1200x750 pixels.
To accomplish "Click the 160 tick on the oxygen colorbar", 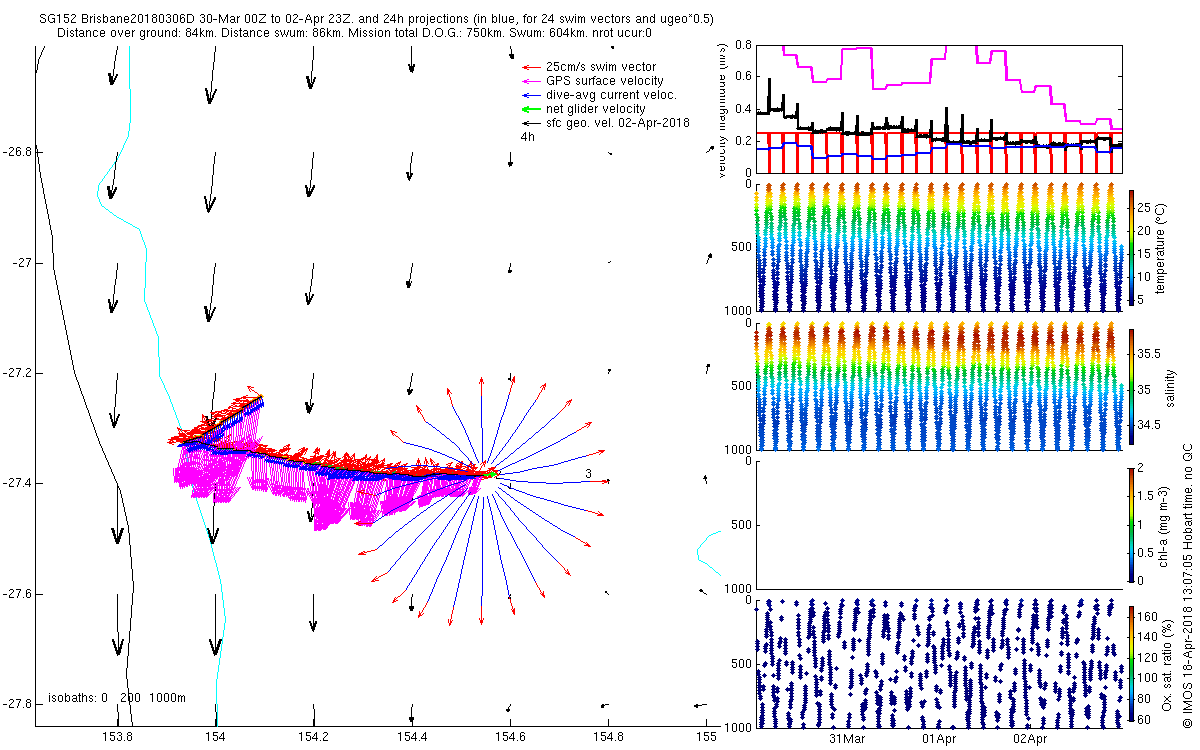I will click(1149, 615).
